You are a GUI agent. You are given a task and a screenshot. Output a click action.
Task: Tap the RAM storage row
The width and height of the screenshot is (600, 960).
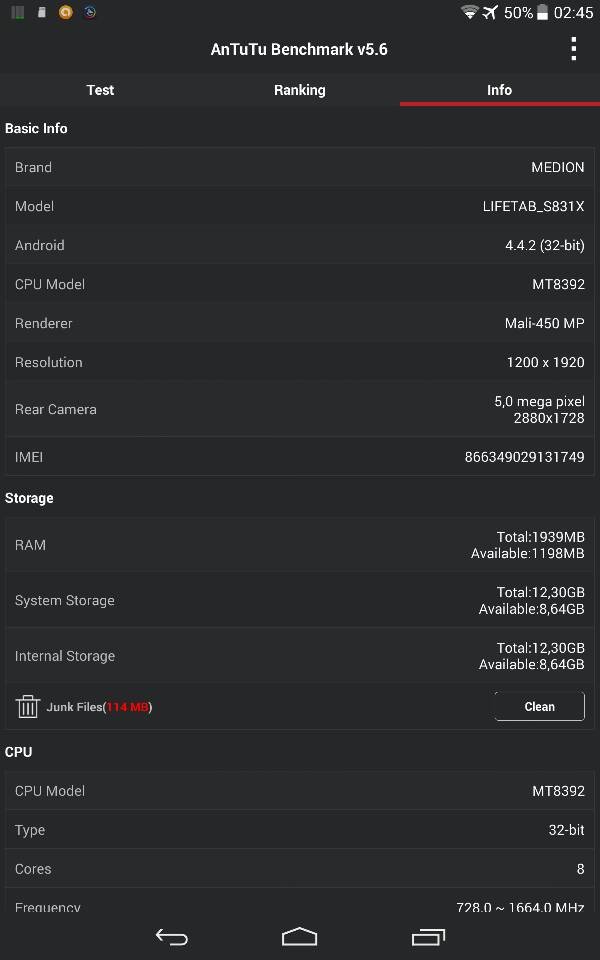(299, 545)
